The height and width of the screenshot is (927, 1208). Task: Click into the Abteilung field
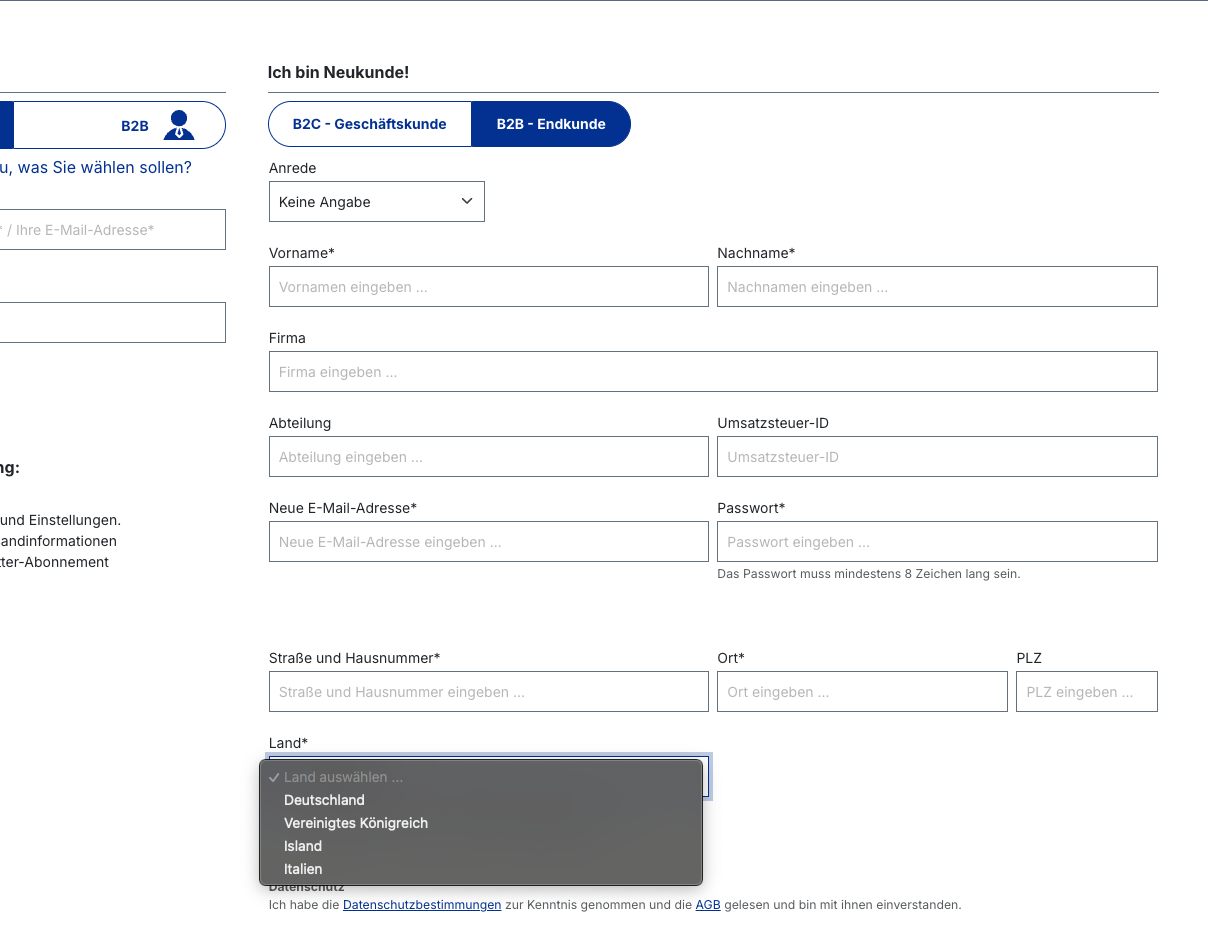click(x=489, y=457)
